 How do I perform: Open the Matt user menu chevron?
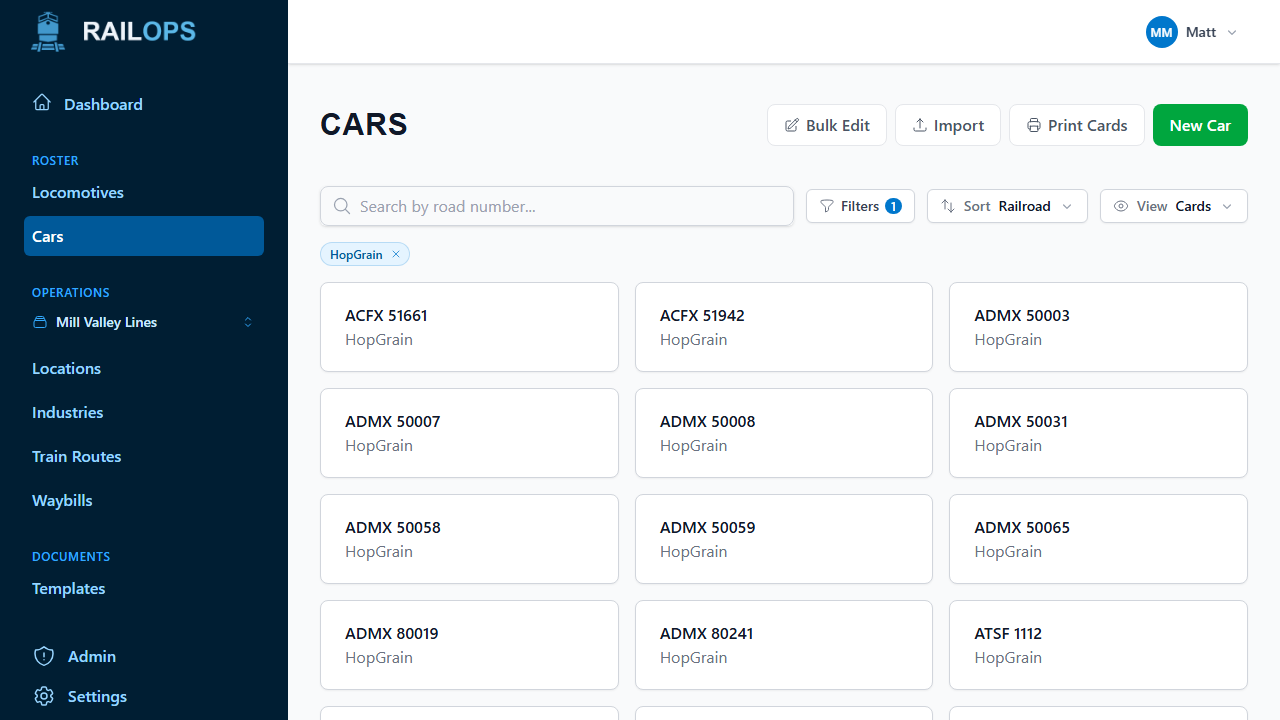(1232, 32)
